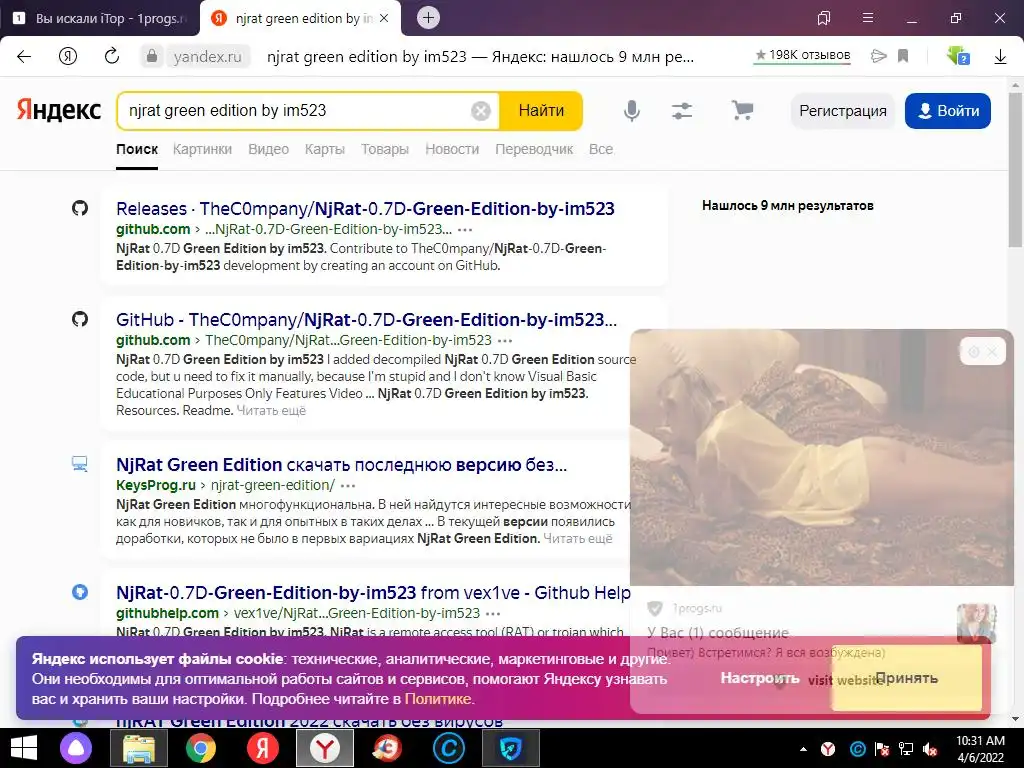Open the active Yandex Browser taskbar icon
This screenshot has width=1024, height=768.
tap(325, 748)
